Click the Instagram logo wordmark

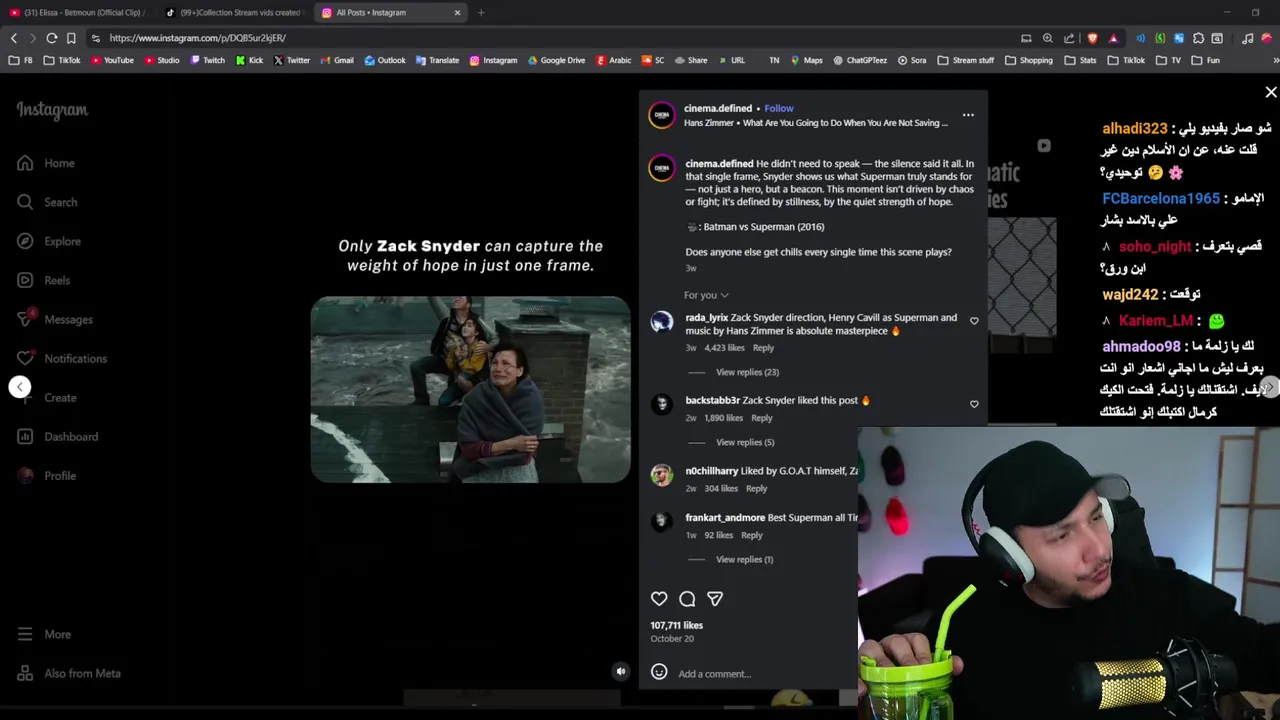52,110
